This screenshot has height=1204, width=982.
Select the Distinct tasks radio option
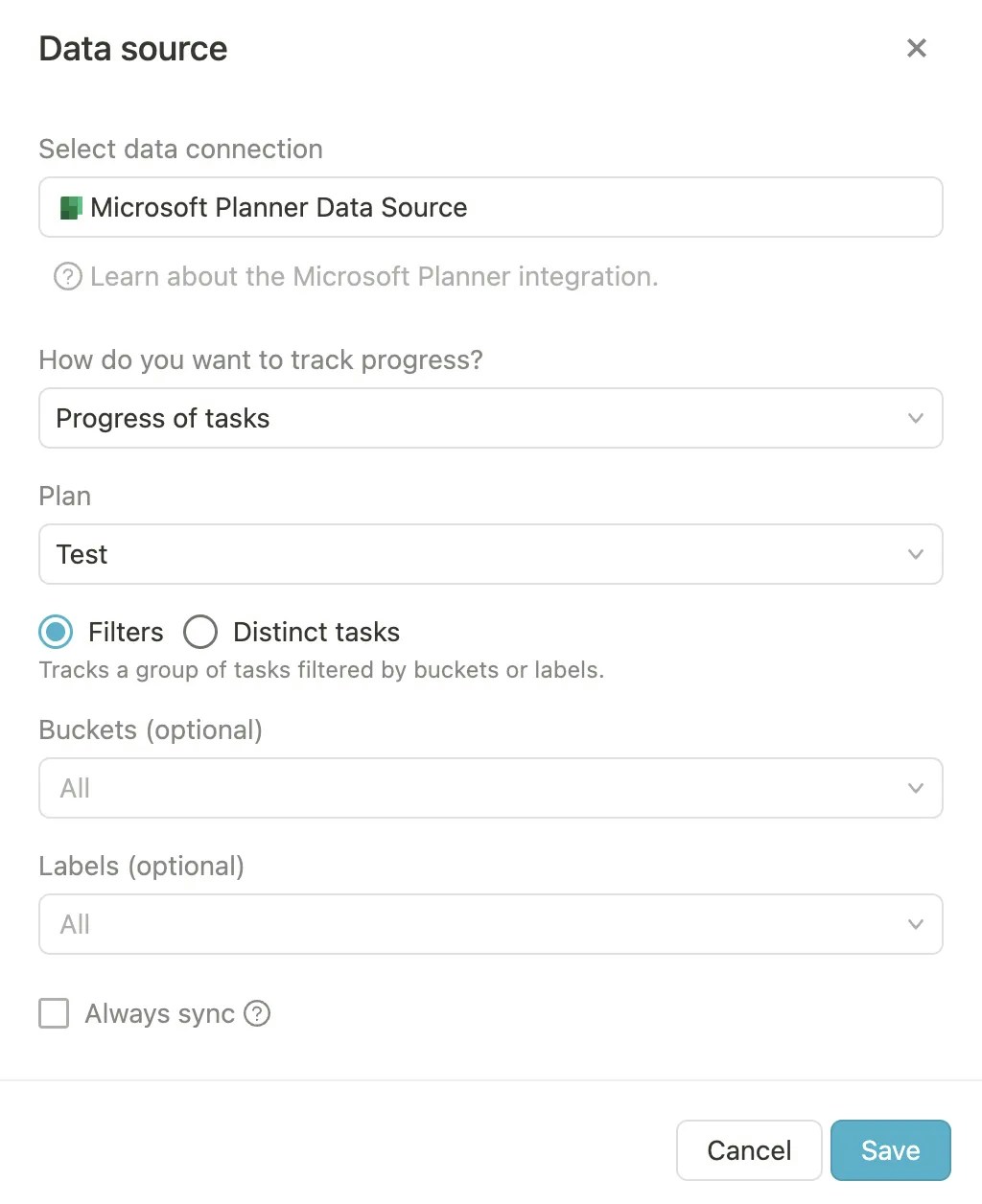point(200,632)
